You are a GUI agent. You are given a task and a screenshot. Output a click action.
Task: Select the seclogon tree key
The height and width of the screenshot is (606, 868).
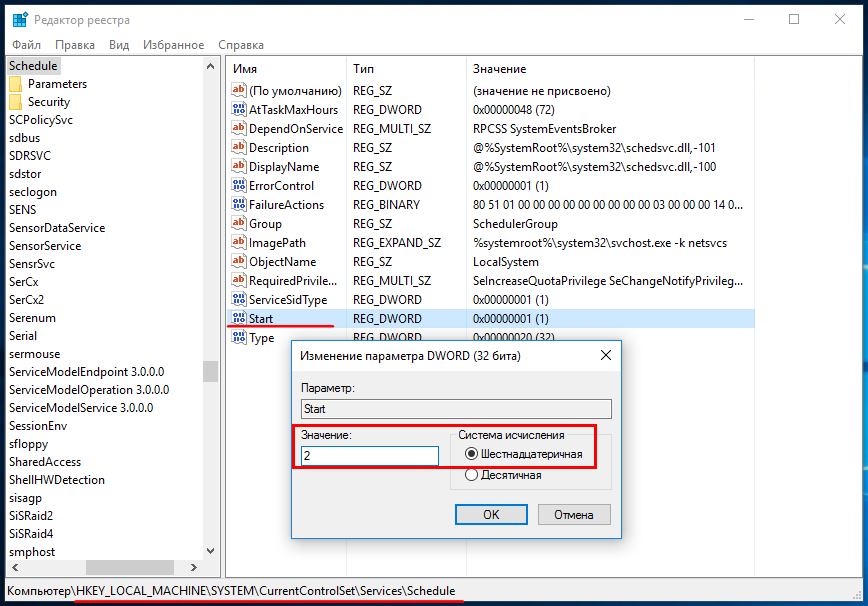pyautogui.click(x=33, y=192)
